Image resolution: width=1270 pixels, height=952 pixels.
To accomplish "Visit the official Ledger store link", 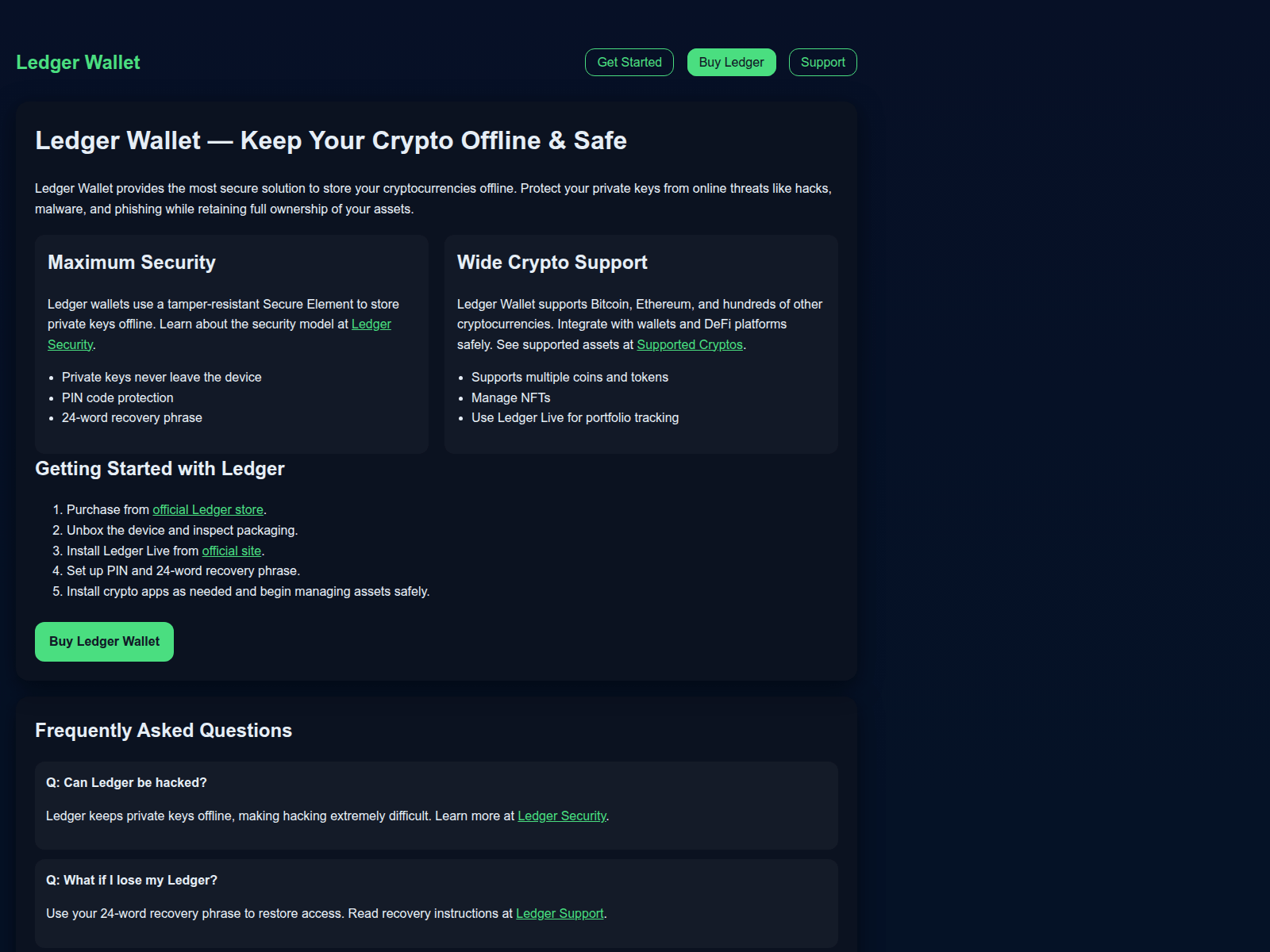I will 208,510.
